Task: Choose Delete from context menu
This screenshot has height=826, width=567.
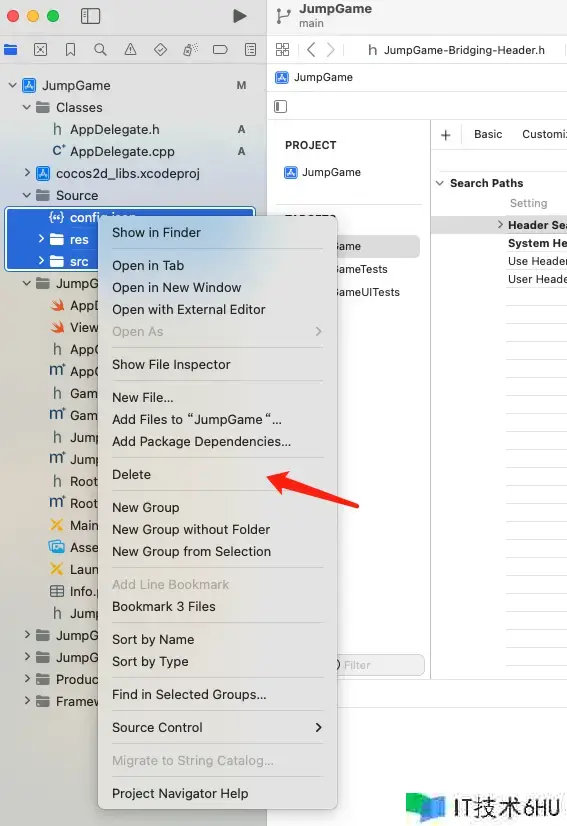Action: [132, 475]
